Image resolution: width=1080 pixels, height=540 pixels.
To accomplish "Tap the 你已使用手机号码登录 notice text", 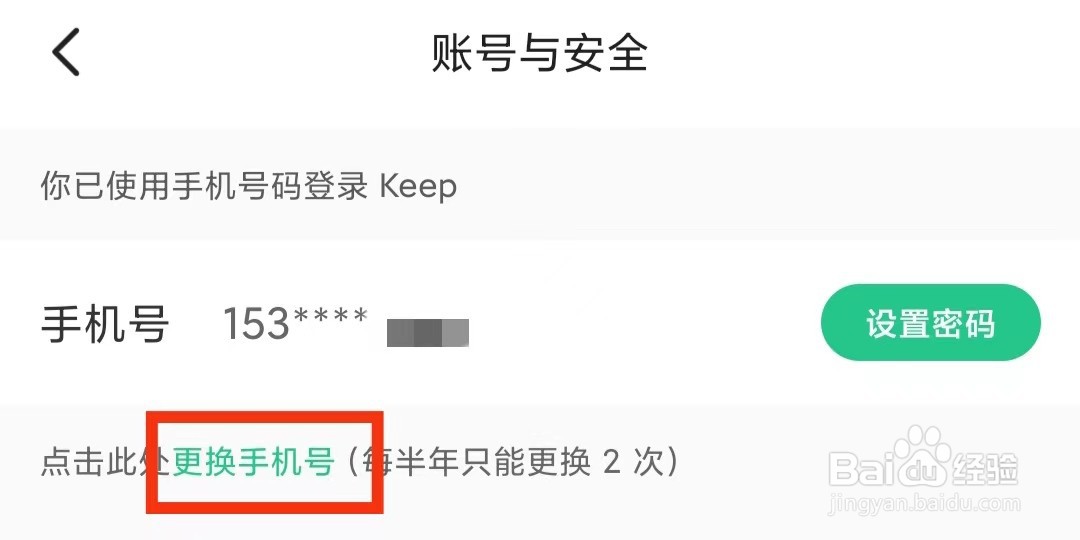I will [204, 187].
